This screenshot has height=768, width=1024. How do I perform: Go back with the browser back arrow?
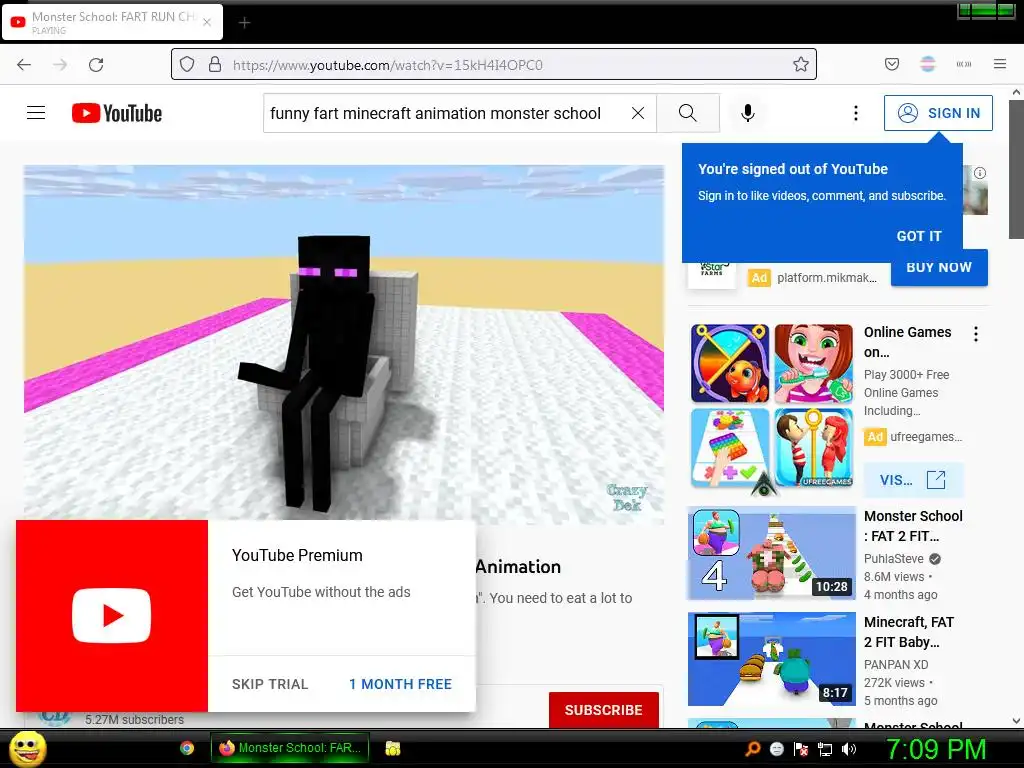(x=24, y=65)
